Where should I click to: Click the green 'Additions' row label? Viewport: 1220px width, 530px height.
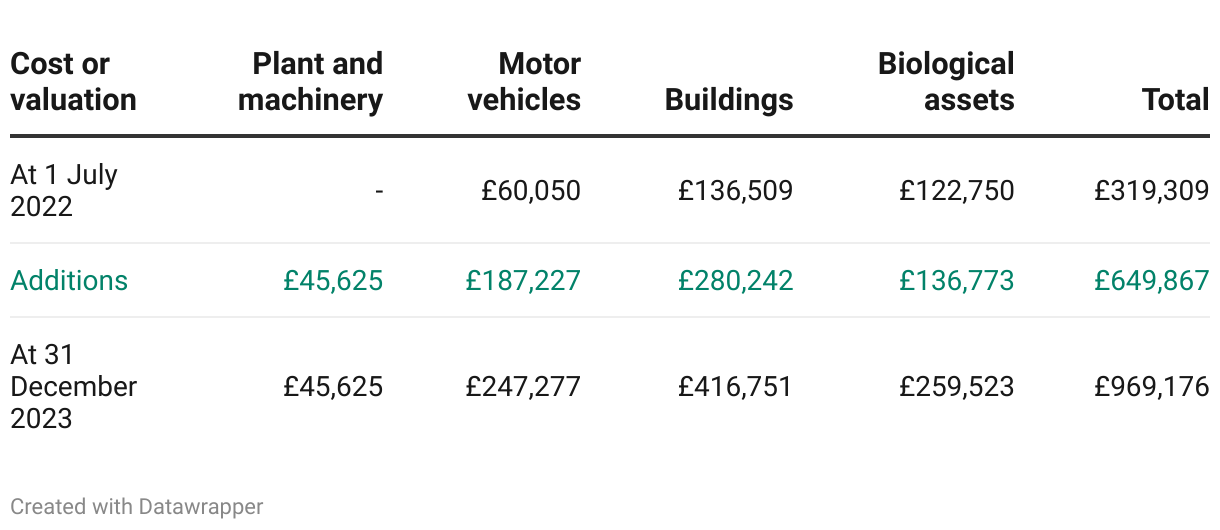point(69,280)
